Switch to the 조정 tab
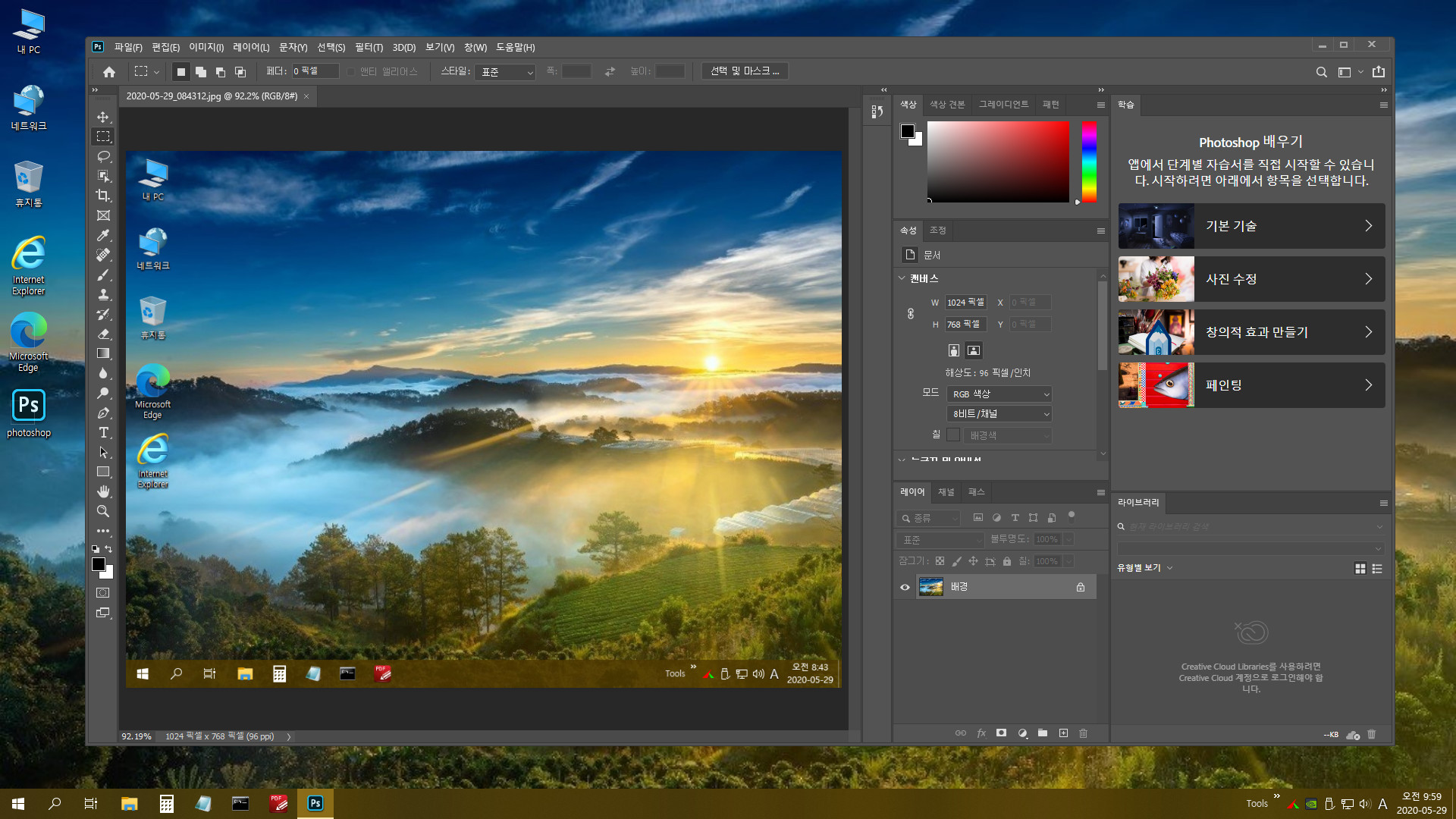 pos(938,231)
